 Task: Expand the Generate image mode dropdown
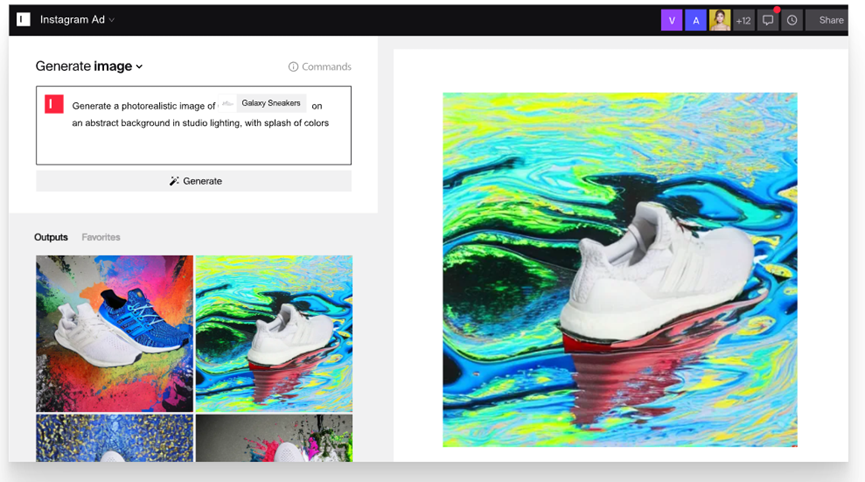coord(89,66)
